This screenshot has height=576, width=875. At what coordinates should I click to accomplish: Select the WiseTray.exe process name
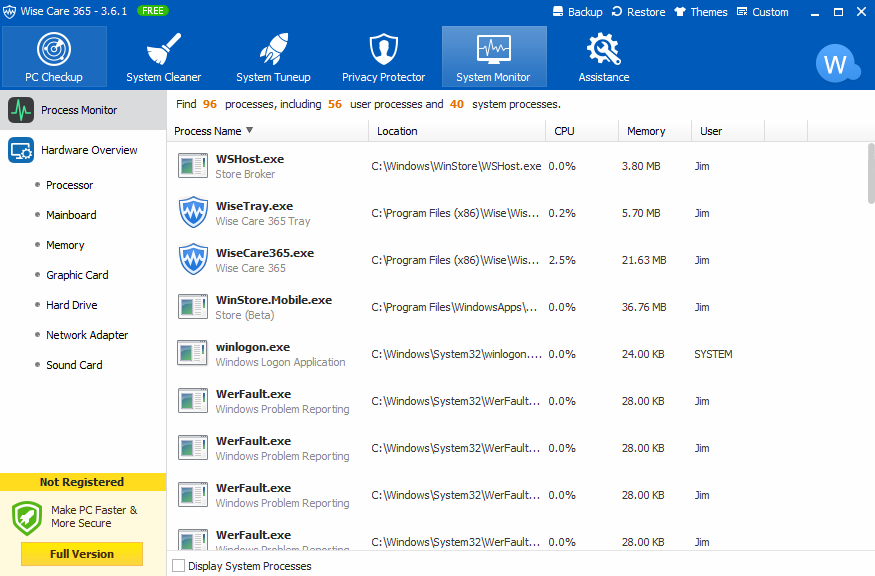tap(254, 206)
